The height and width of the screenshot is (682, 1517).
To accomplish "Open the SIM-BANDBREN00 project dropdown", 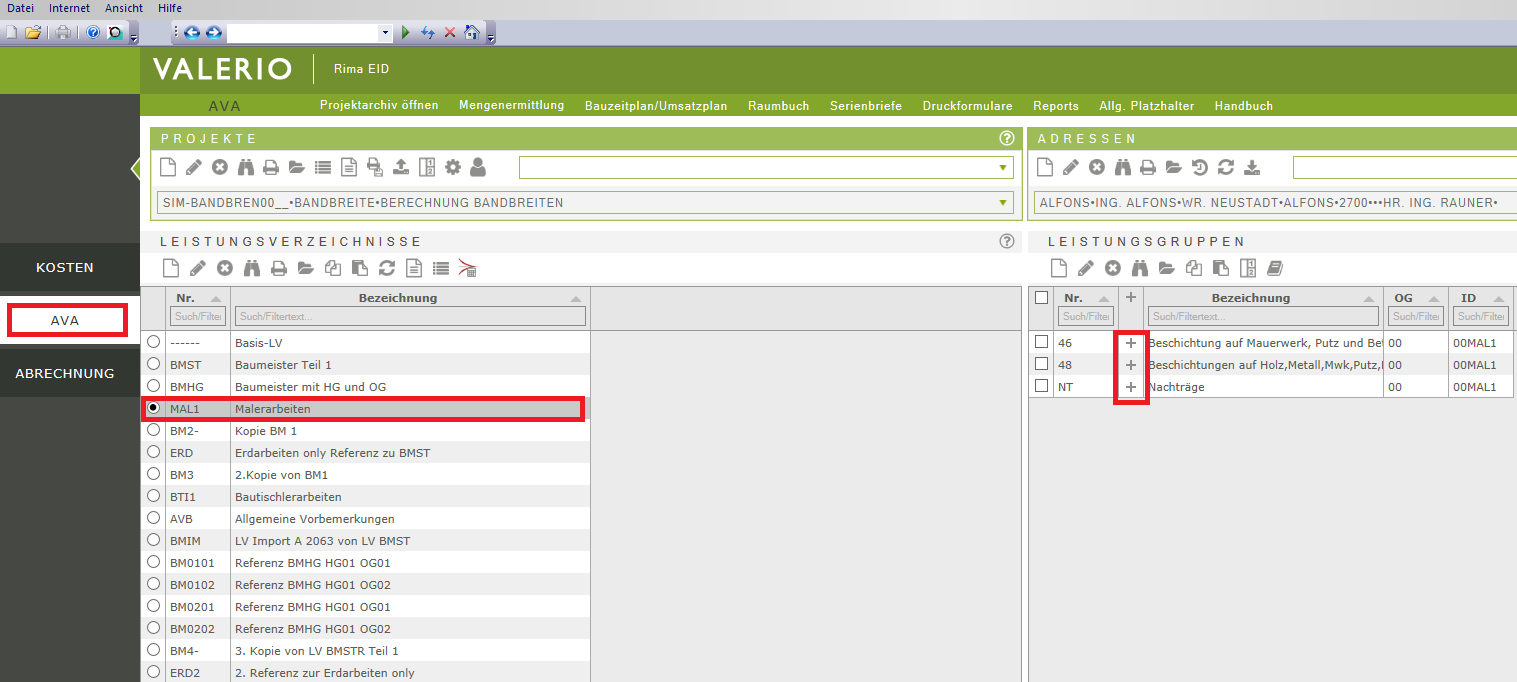I will [x=1003, y=203].
